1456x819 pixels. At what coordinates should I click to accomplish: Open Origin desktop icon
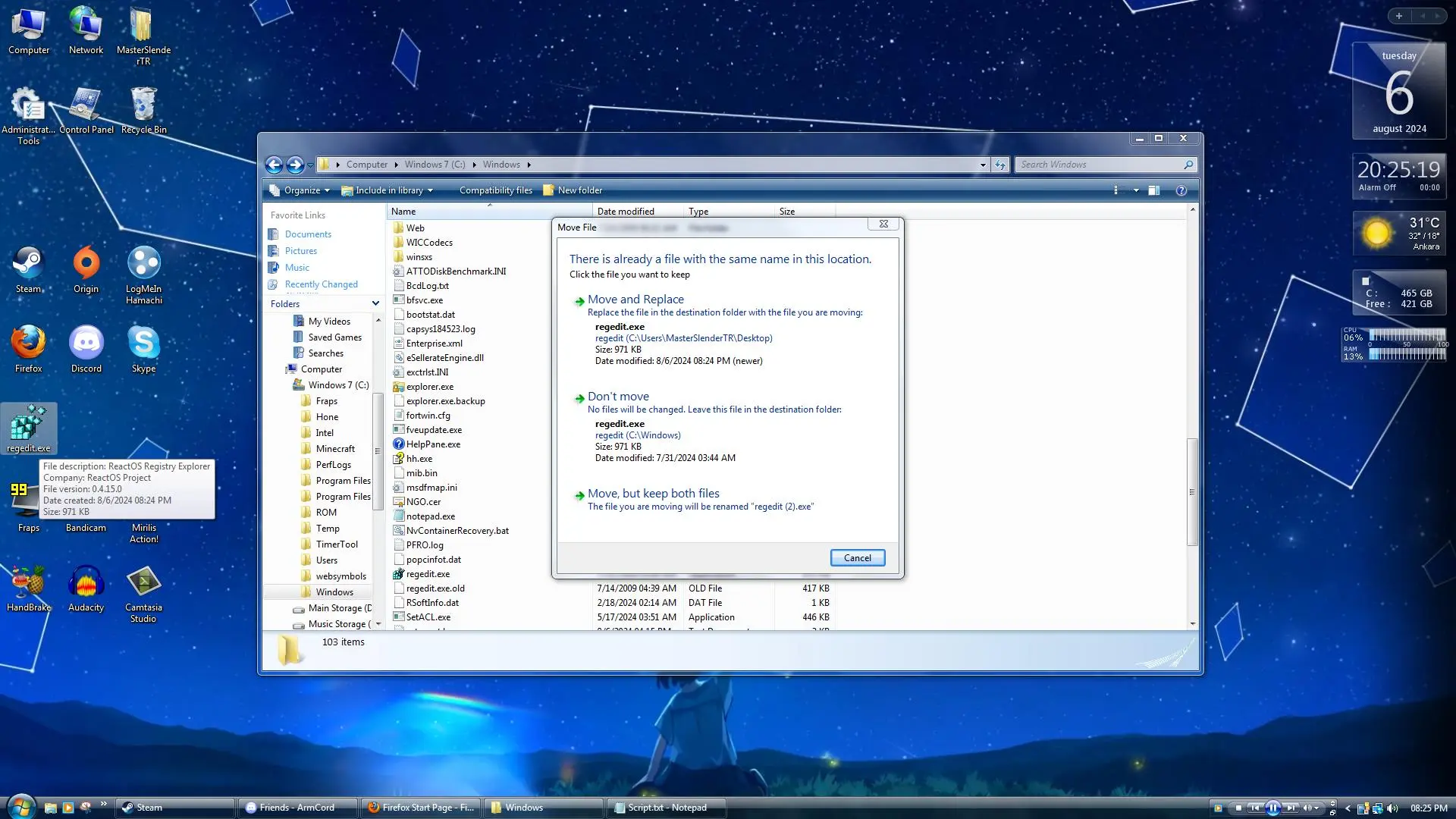pyautogui.click(x=86, y=270)
